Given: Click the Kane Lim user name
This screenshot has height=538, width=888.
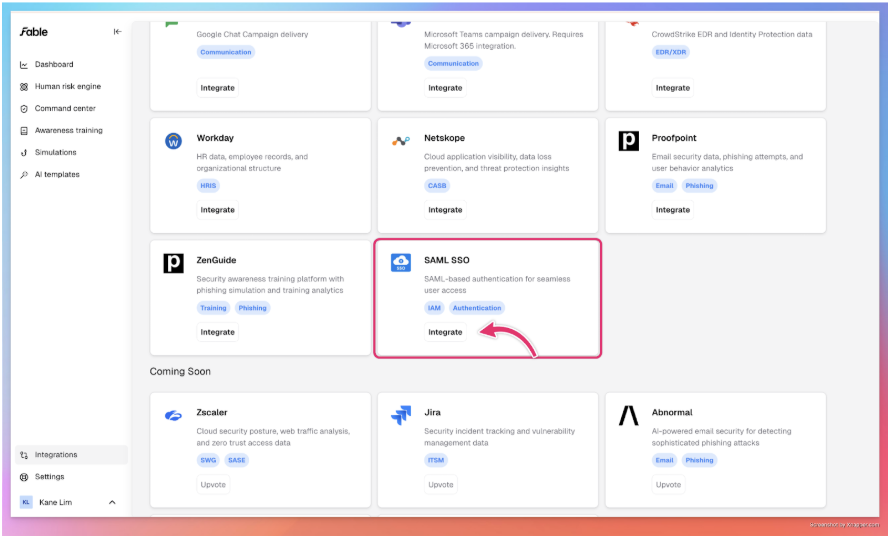Looking at the screenshot, I should 56,502.
